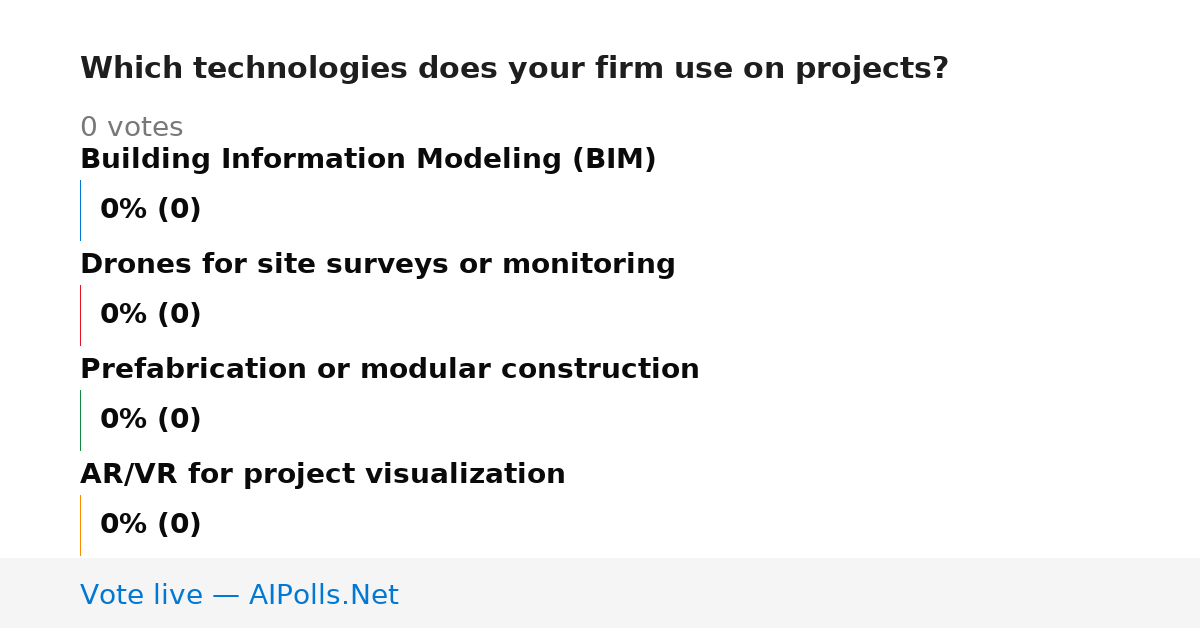Select Drones for site surveys or monitoring
Viewport: 1200px width, 628px height.
(378, 265)
